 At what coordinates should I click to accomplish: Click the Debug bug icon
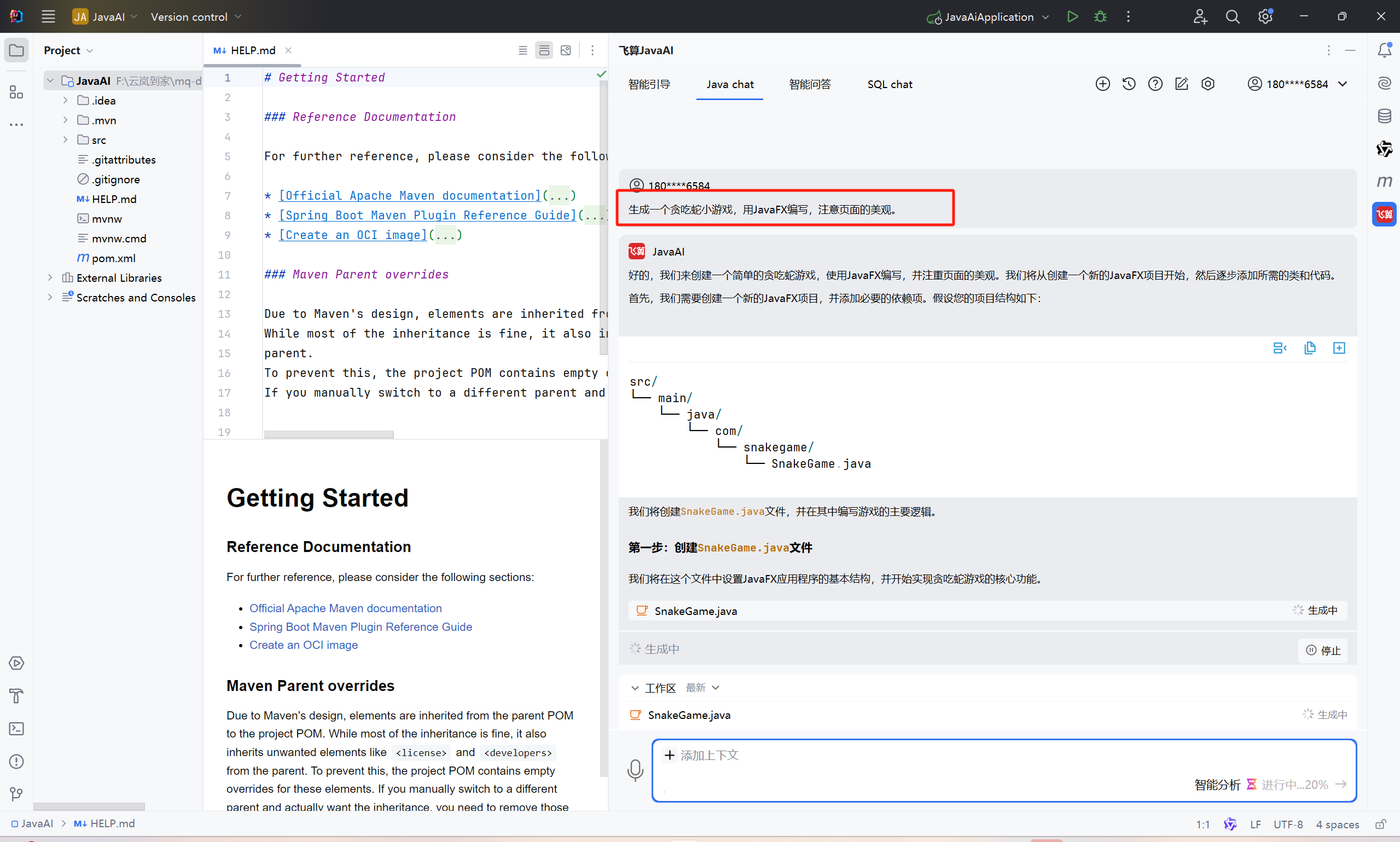pos(1100,16)
